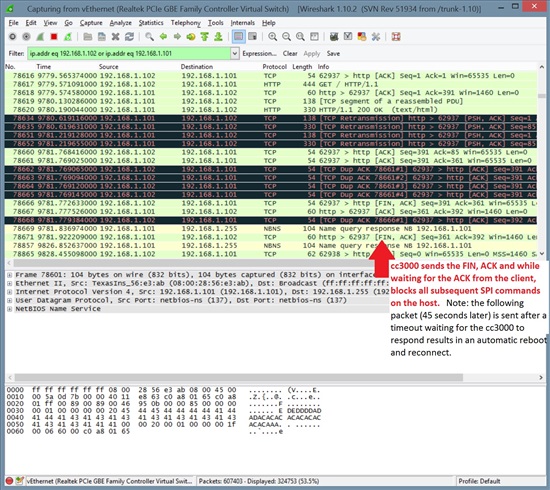Image resolution: width=550 pixels, height=490 pixels.
Task: Jump to the first packet
Action: [204, 36]
